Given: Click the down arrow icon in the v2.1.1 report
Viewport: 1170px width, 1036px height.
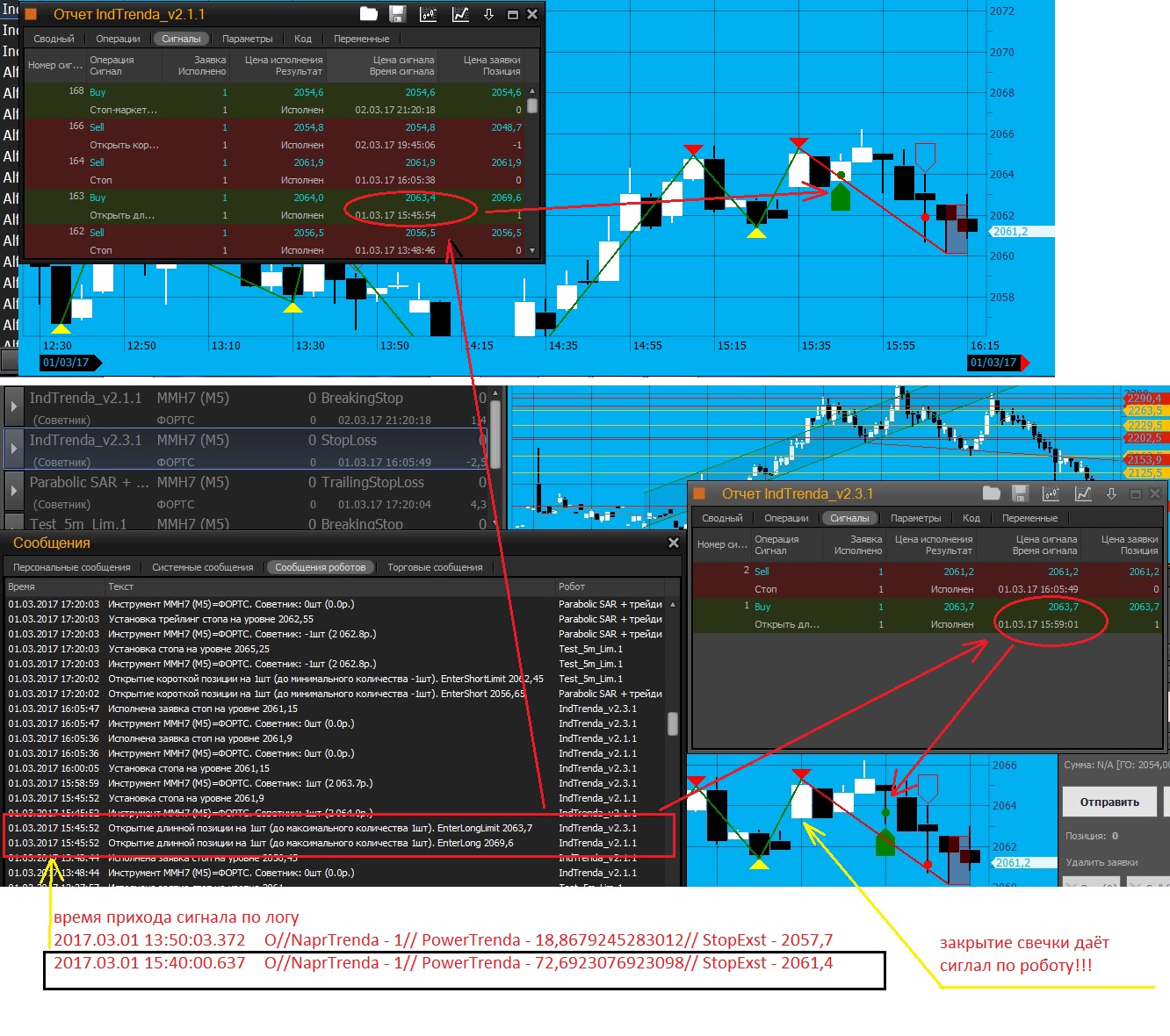Looking at the screenshot, I should click(x=488, y=14).
